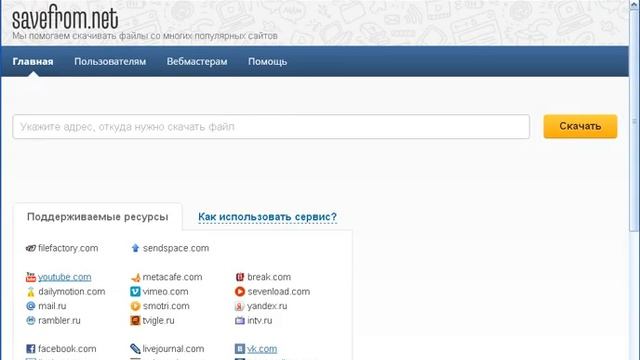
Task: Click the Скачать download button
Action: (580, 127)
